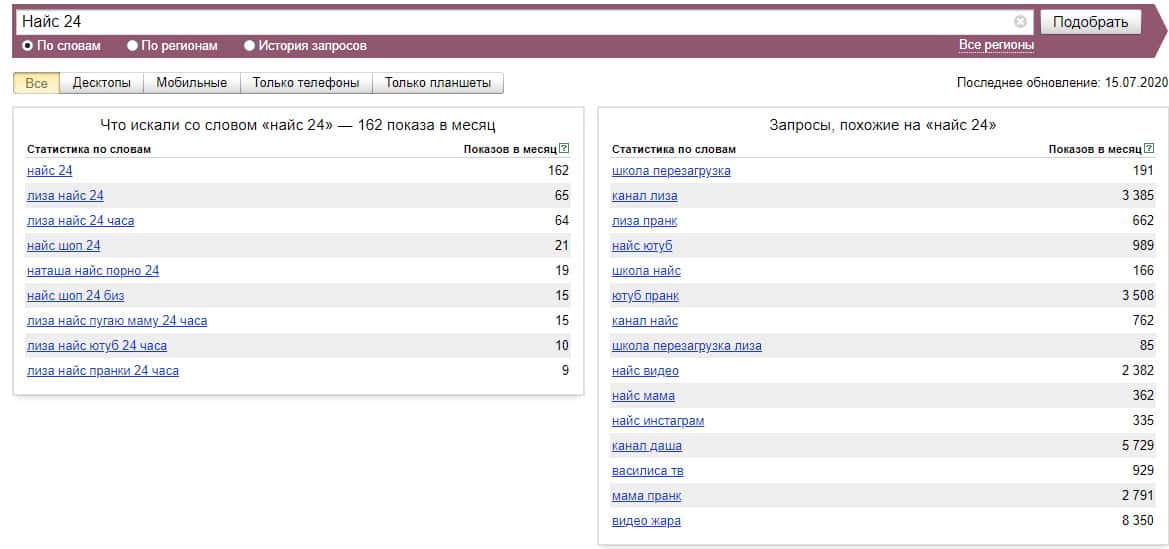Open help icon beside left Показов в месяц
The image size is (1169, 549).
564,148
